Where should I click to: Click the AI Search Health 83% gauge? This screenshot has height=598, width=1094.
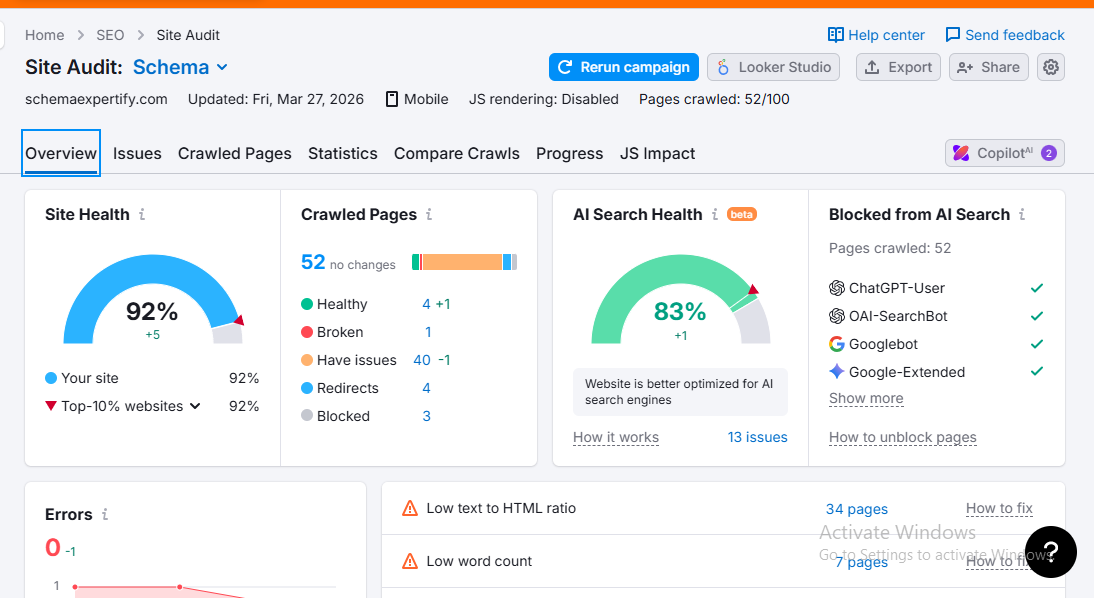coord(681,299)
